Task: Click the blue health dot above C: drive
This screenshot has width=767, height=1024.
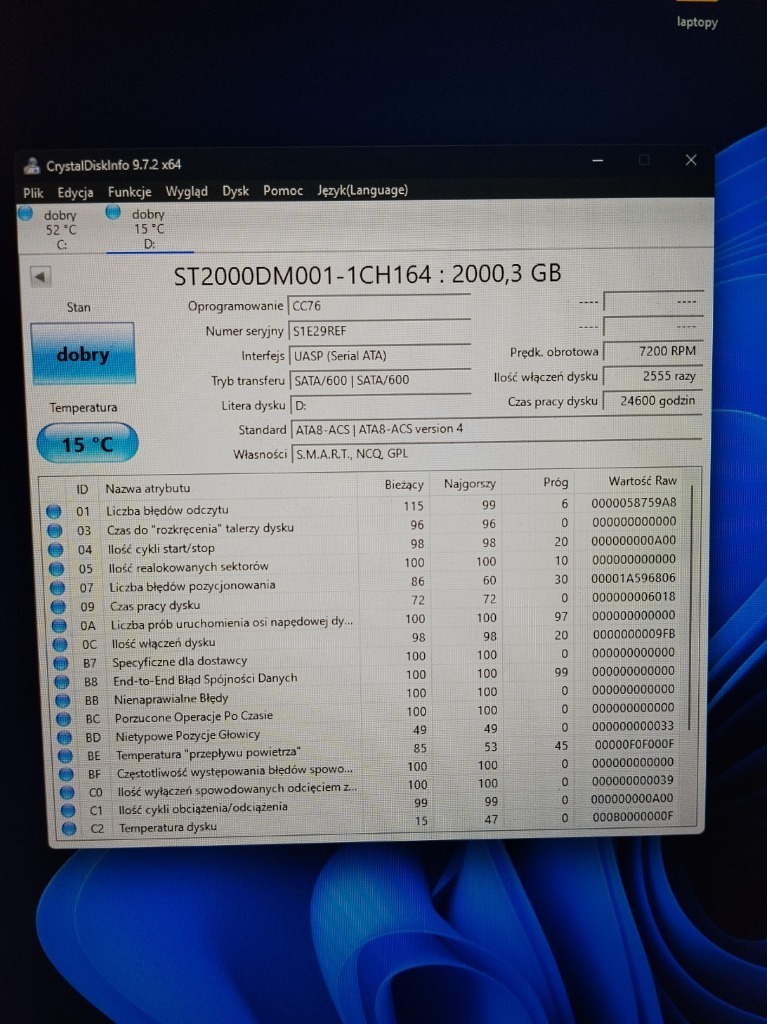Action: (25, 213)
